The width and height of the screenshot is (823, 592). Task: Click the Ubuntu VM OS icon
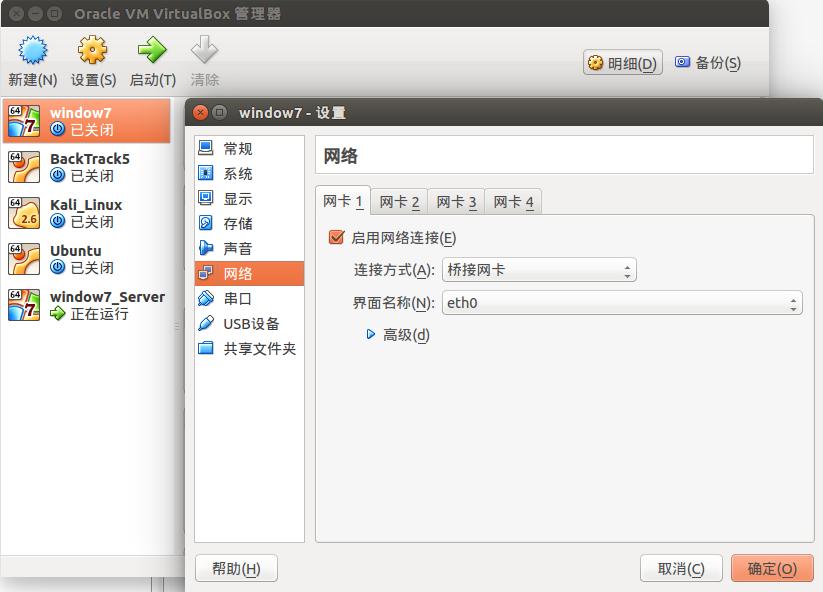(x=24, y=259)
